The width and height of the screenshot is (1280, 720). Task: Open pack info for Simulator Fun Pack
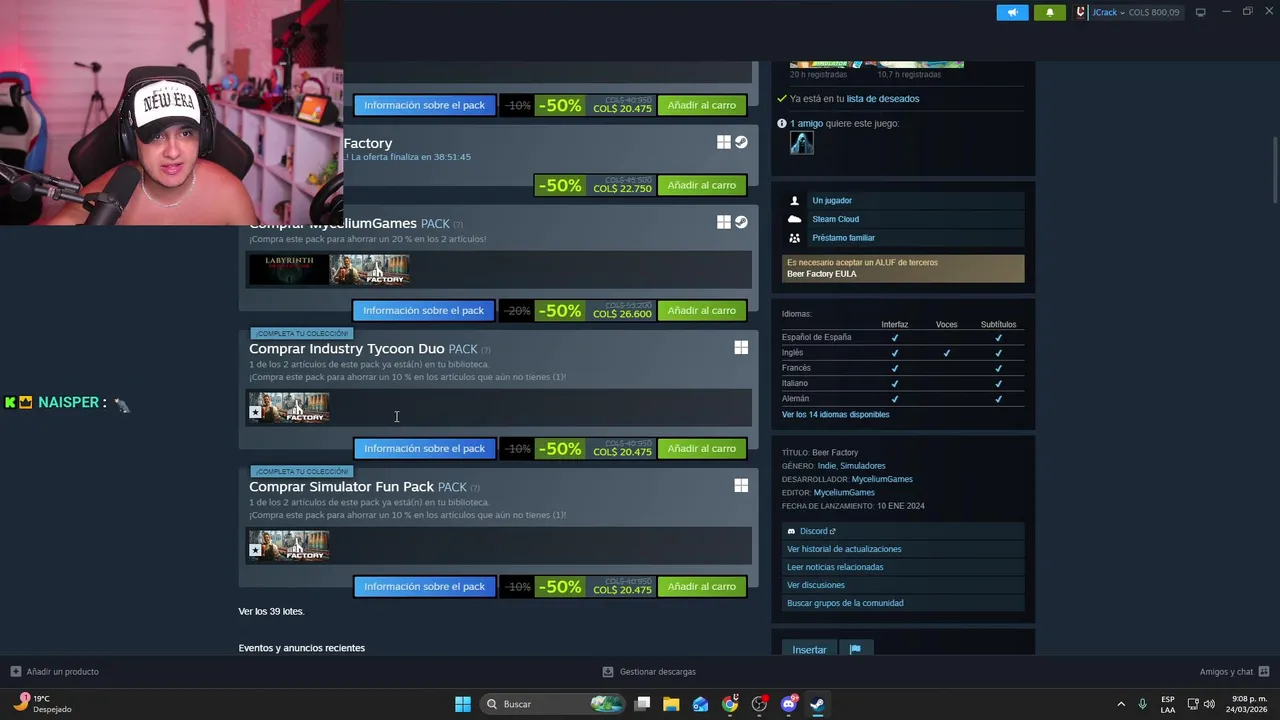(x=424, y=587)
